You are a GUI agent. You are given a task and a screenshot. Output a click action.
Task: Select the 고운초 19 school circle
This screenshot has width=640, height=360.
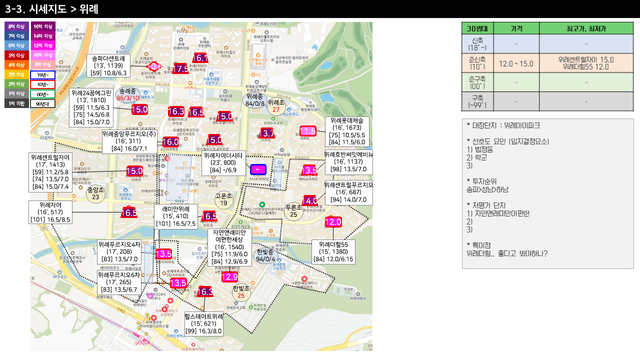(x=224, y=200)
